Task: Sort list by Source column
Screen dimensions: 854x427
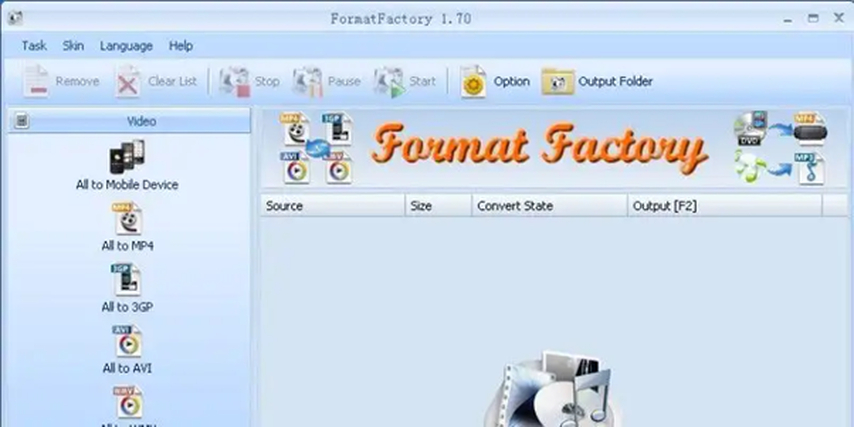Action: tap(333, 206)
